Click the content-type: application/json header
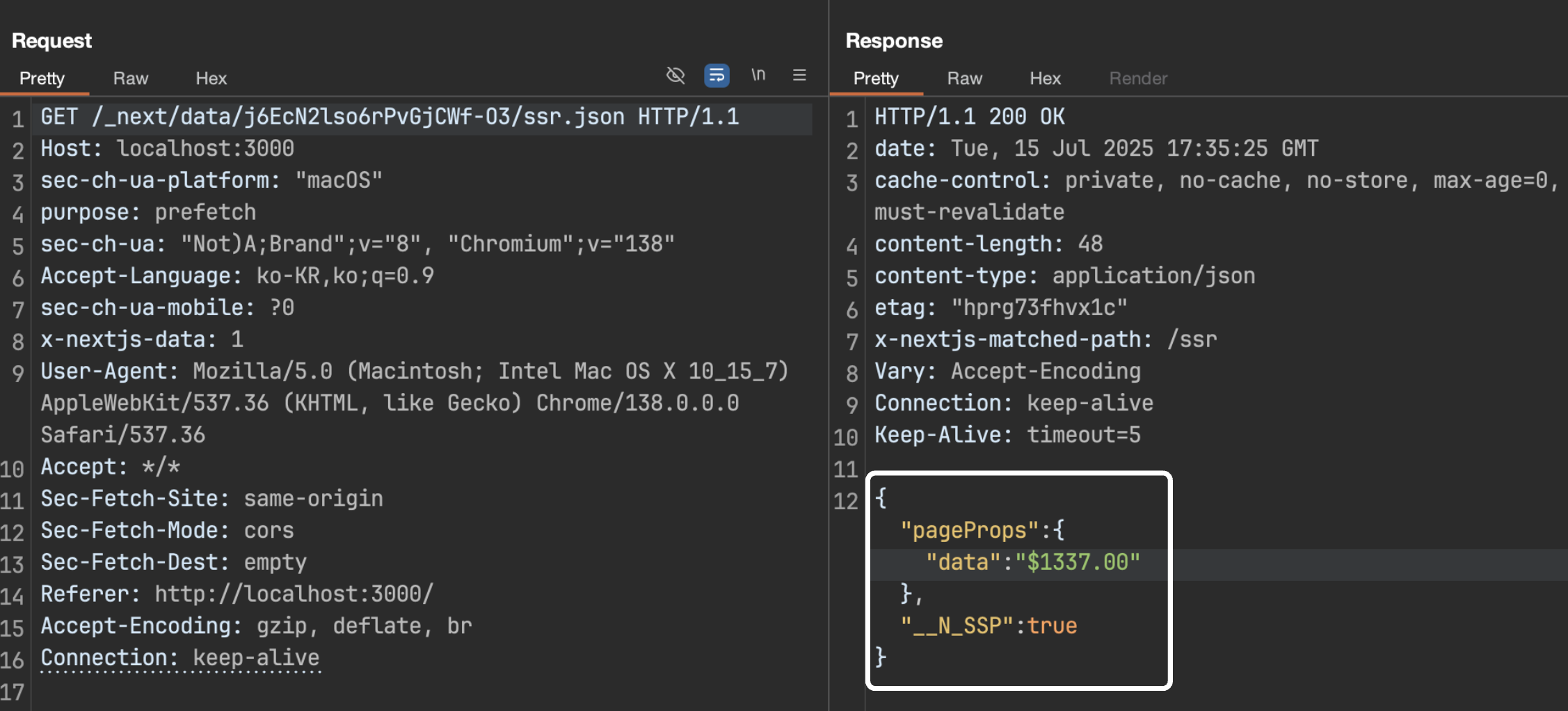The height and width of the screenshot is (711, 1568). 1065,276
